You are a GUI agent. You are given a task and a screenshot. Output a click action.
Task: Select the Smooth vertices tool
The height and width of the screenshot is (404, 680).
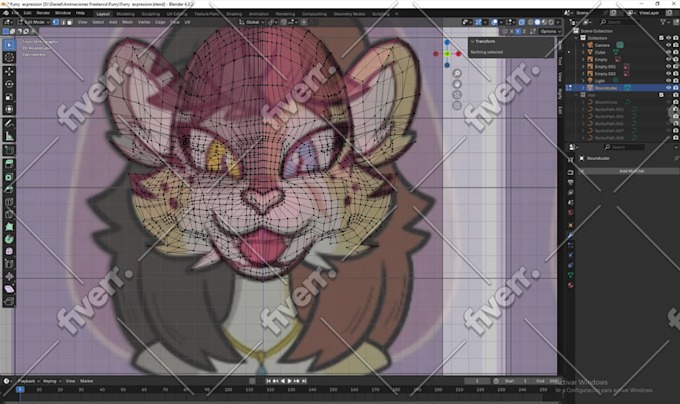pos(9,252)
